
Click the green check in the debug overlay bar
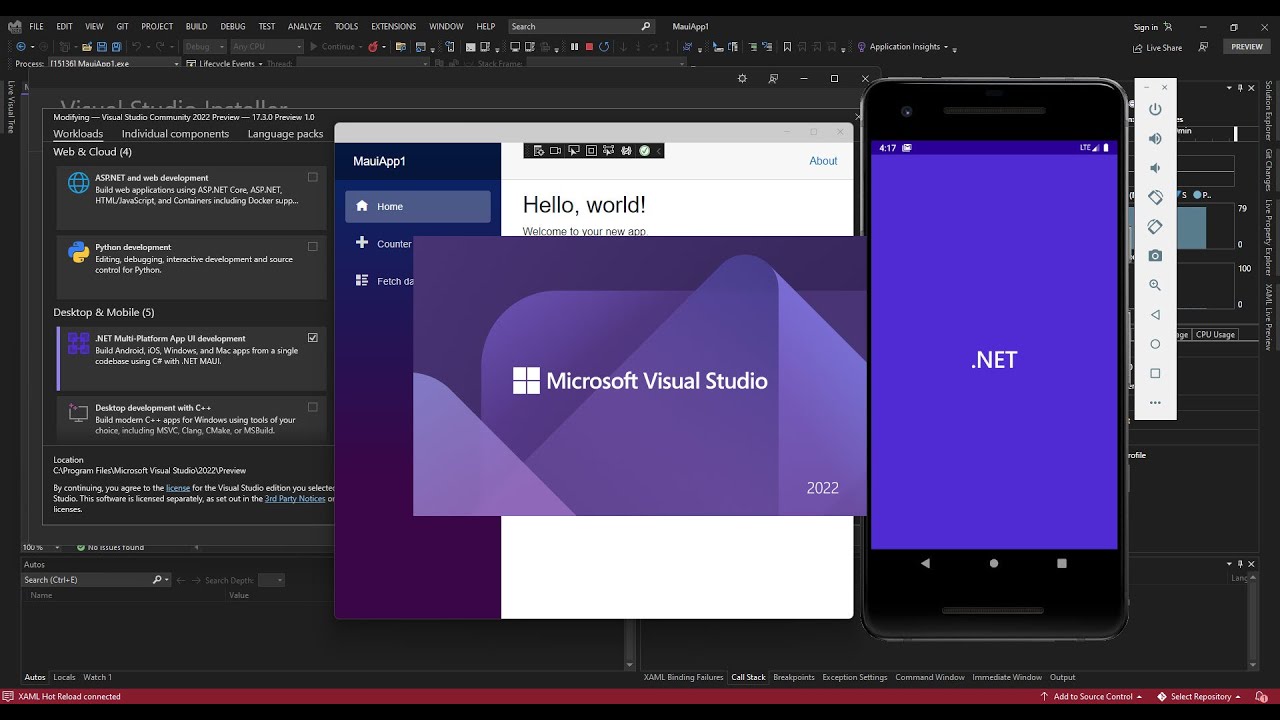(x=644, y=151)
